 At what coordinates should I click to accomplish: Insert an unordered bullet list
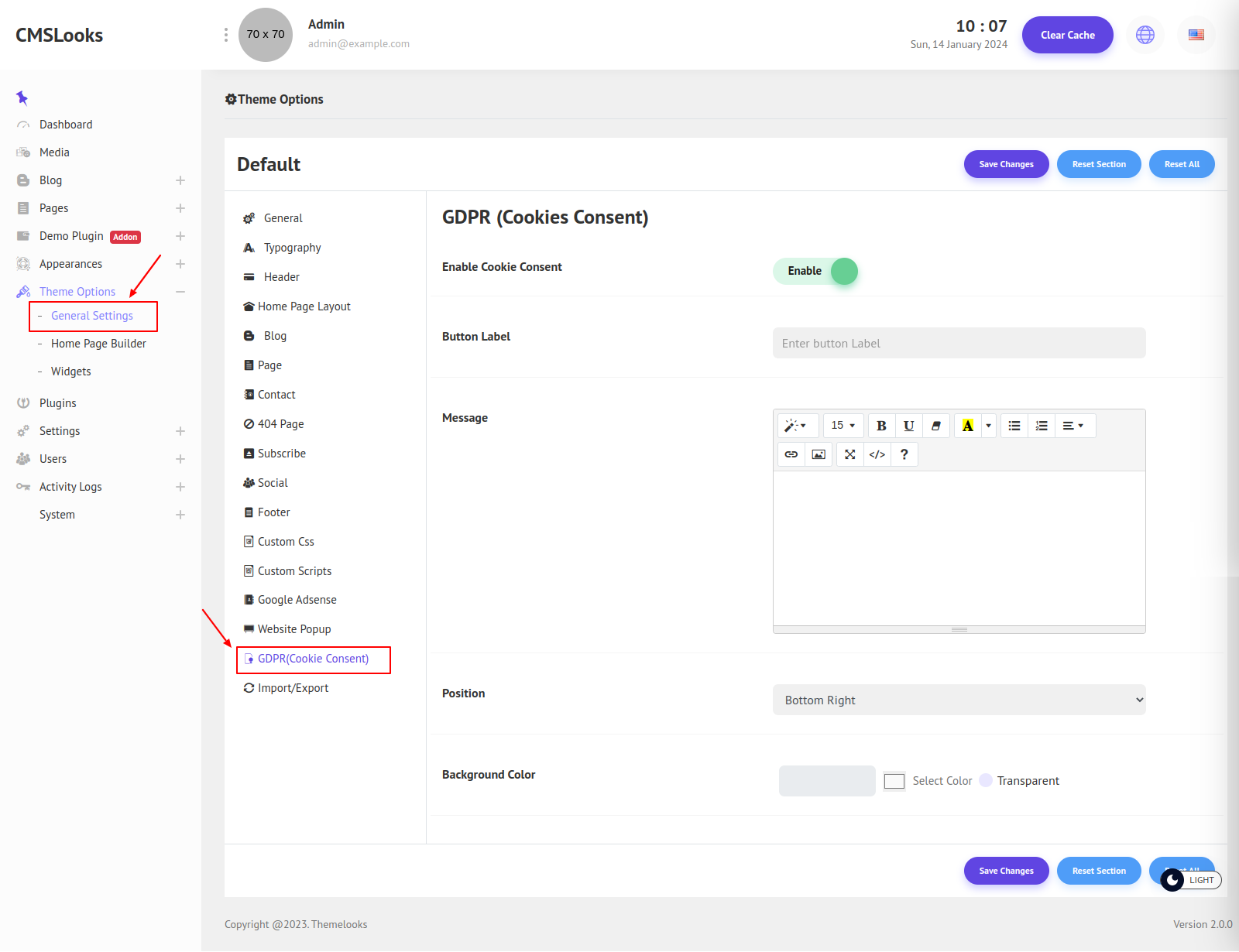coord(1014,426)
